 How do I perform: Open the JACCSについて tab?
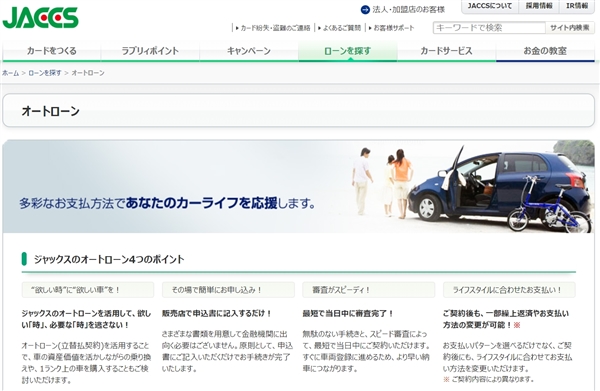click(x=489, y=6)
